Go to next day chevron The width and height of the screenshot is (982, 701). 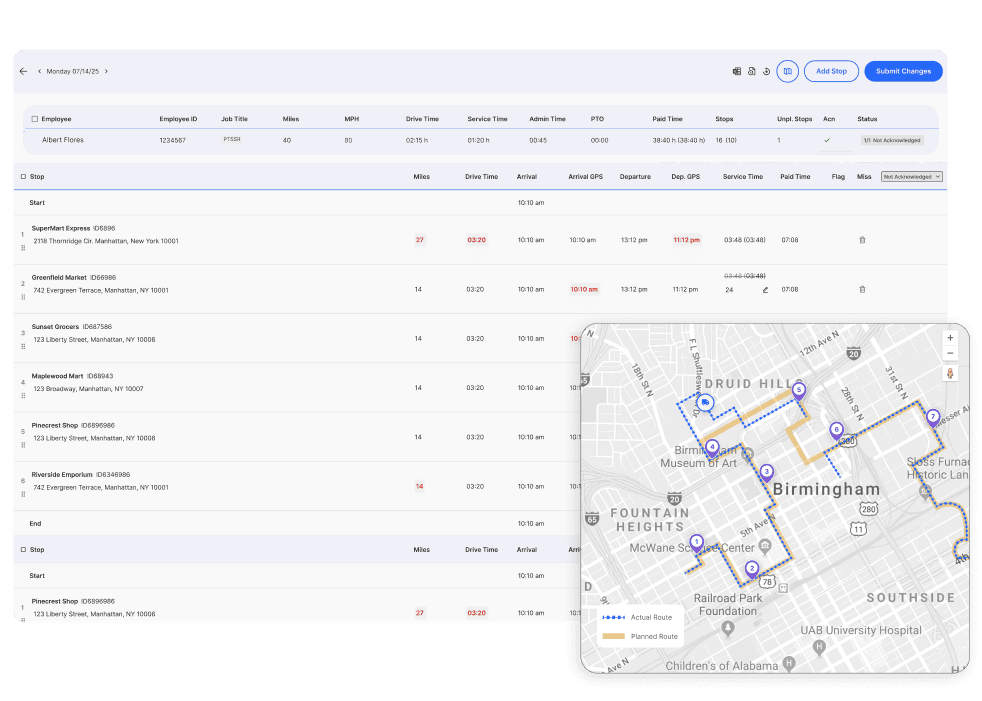pos(106,71)
